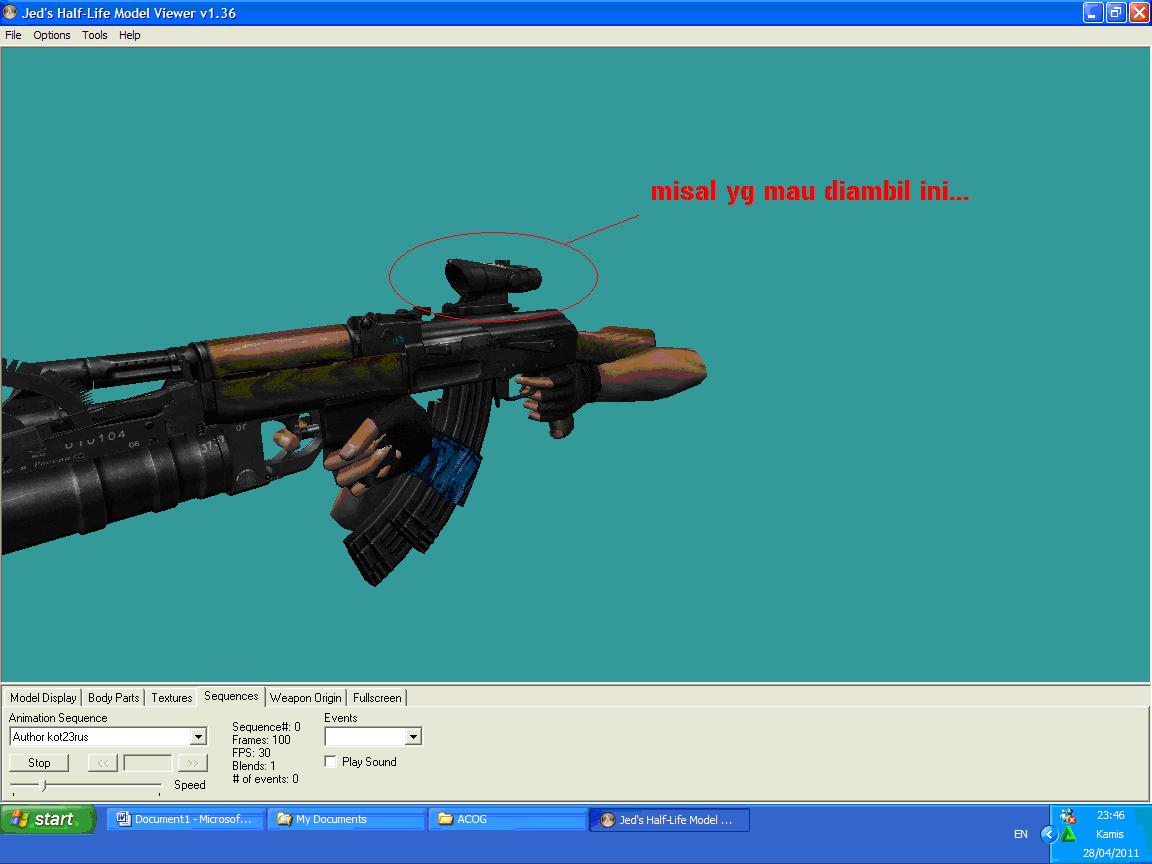Click the EN language bar indicator
This screenshot has height=864, width=1152.
1021,833
